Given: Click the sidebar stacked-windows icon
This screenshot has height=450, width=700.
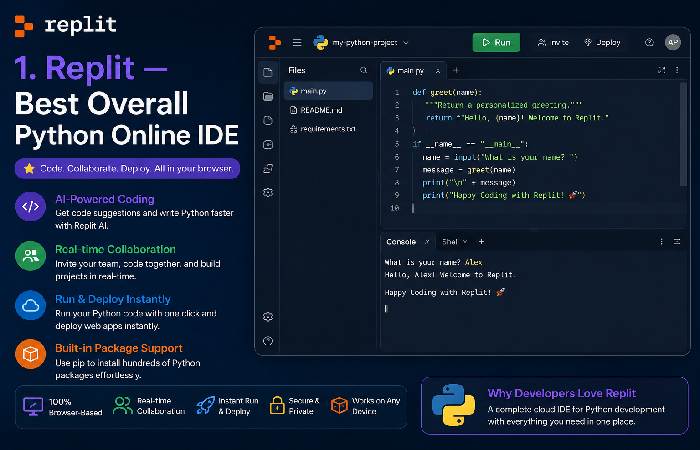Looking at the screenshot, I should click(268, 169).
